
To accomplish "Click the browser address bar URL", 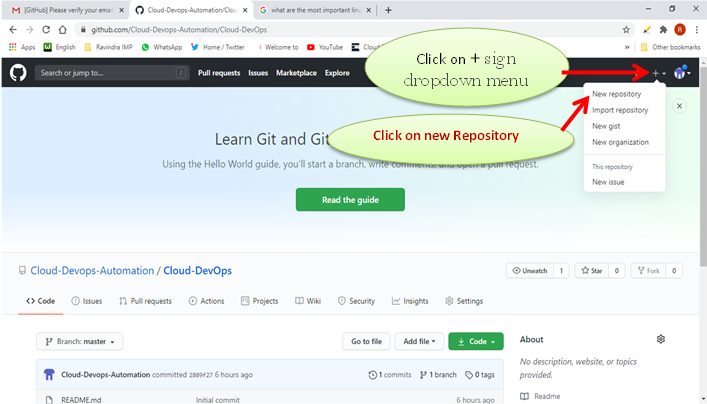I will tap(179, 30).
